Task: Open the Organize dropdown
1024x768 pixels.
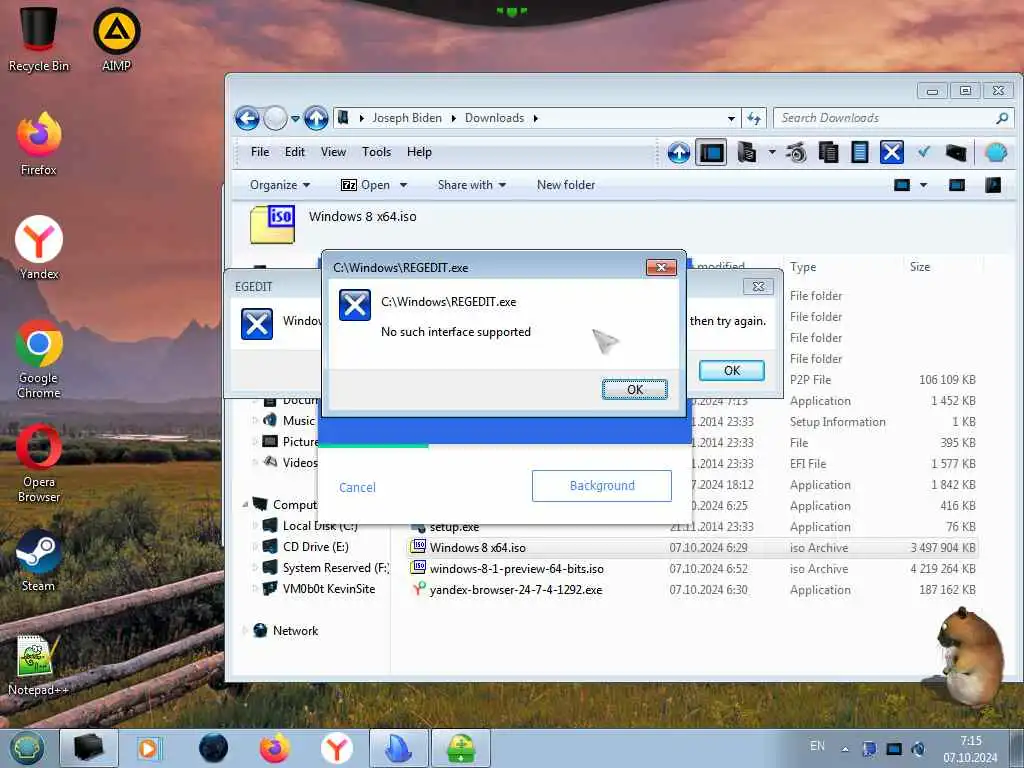Action: [280, 185]
